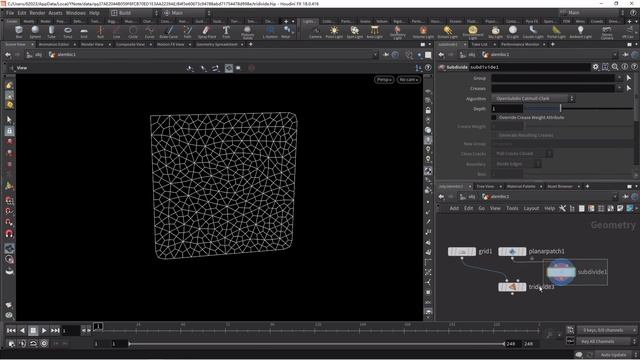The width and height of the screenshot is (640, 360).
Task: Open the viewport View tool label
Action: click(22, 68)
